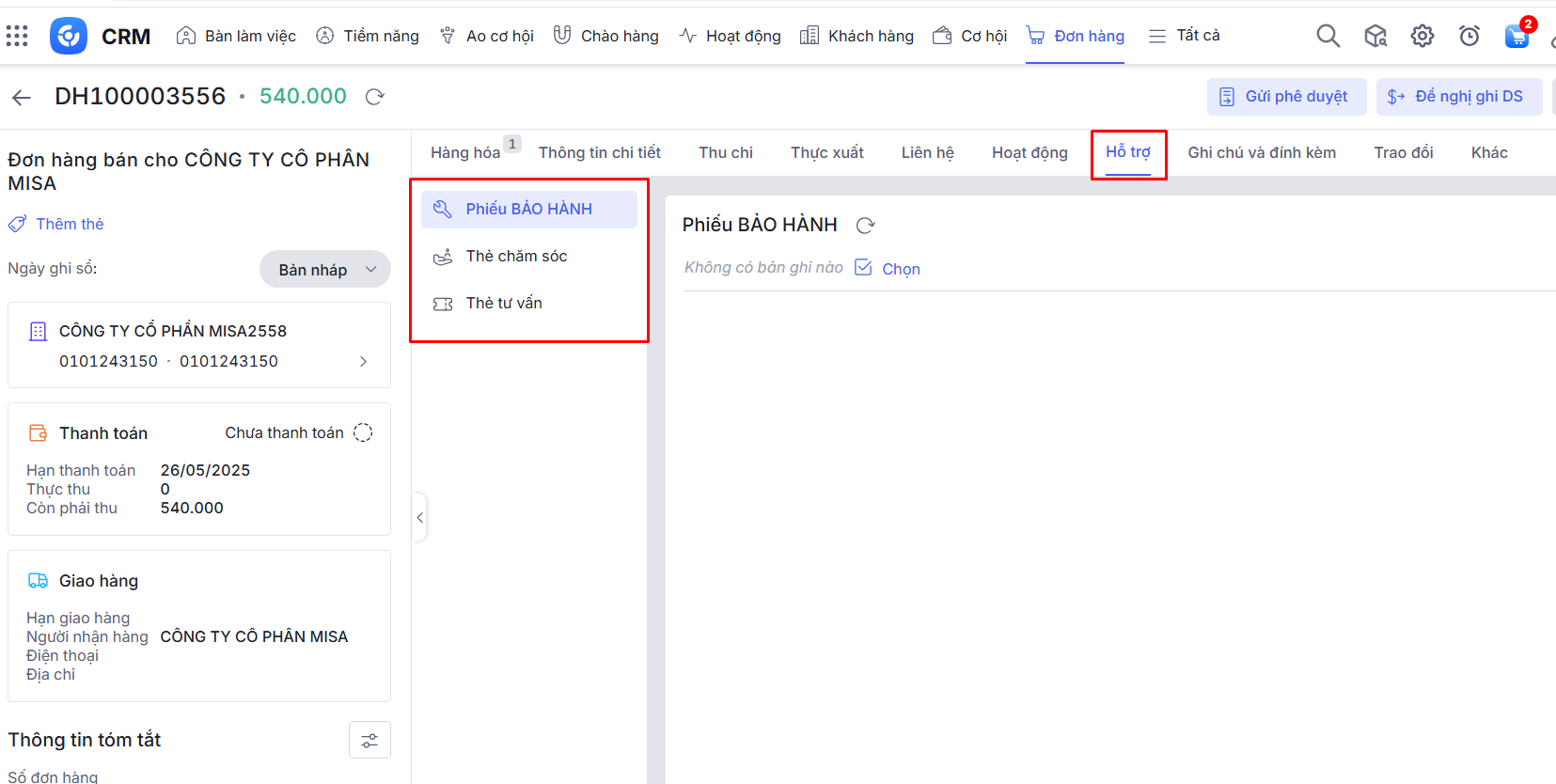Refresh the Phiếu BẢO HÀNH list
Viewport: 1556px width, 784px height.
point(865,226)
